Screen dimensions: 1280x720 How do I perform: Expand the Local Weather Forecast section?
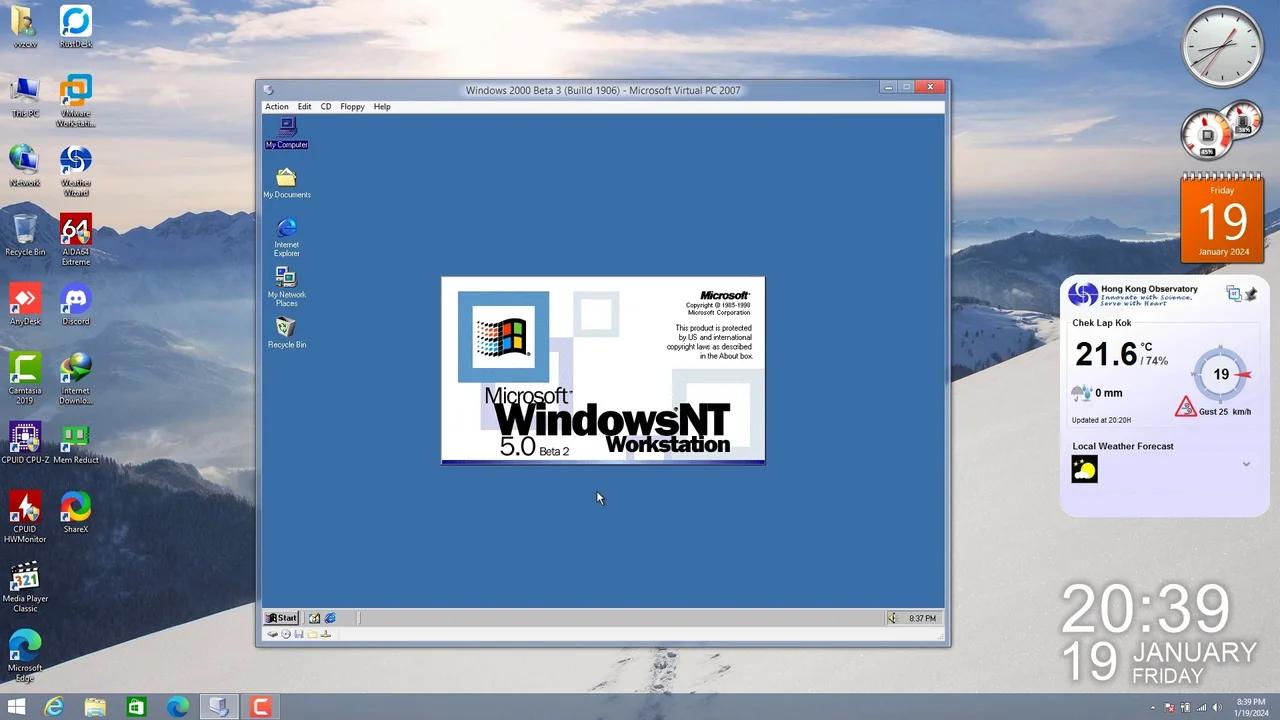pyautogui.click(x=1246, y=464)
